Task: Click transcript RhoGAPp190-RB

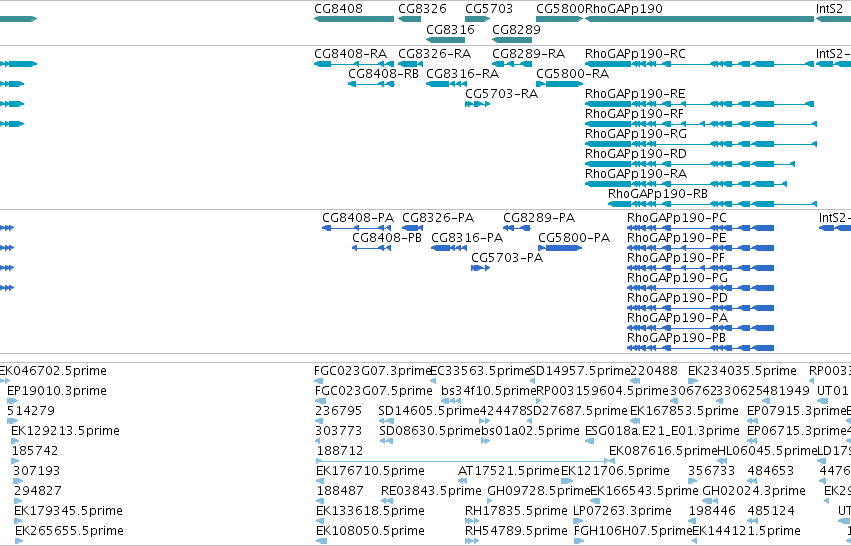Action: pyautogui.click(x=712, y=205)
